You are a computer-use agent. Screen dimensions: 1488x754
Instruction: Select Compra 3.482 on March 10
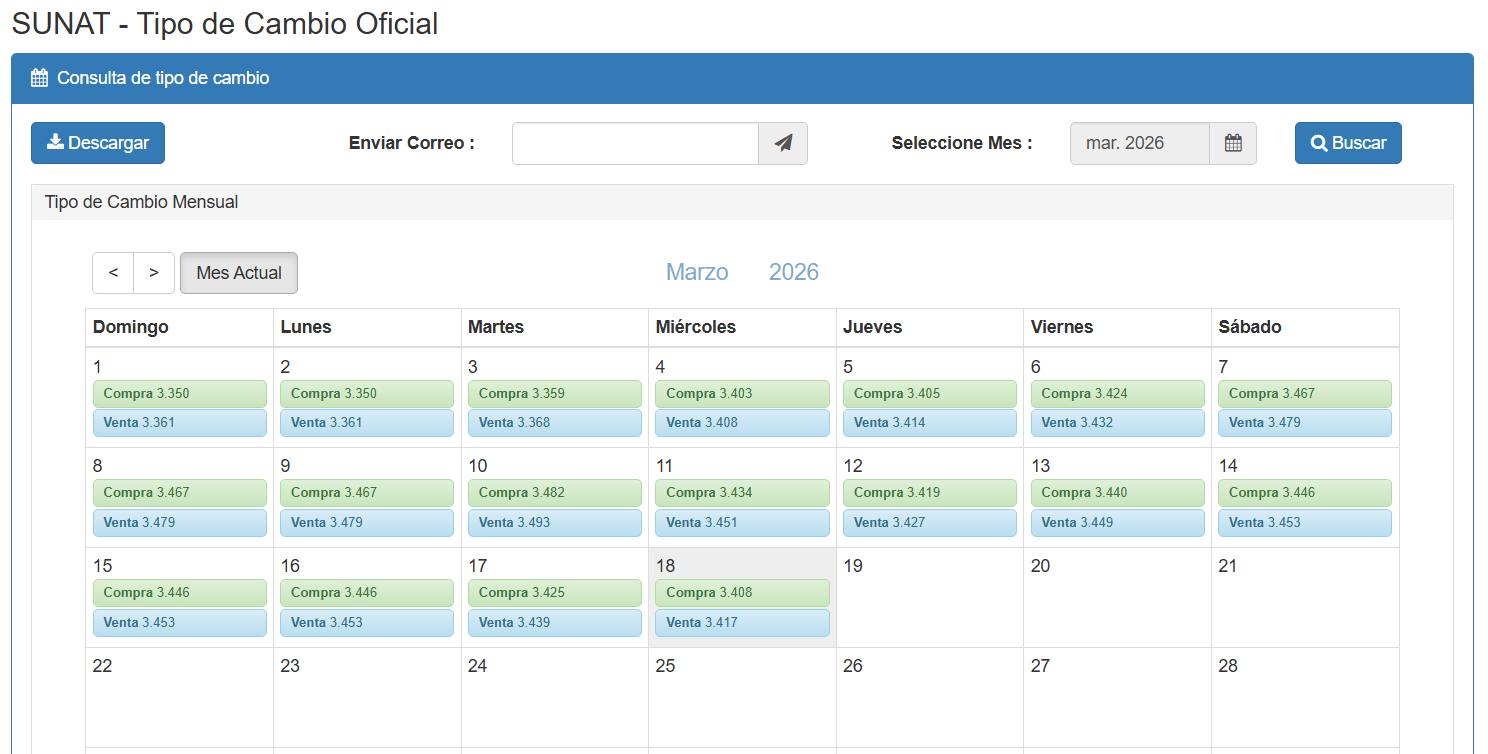point(555,493)
